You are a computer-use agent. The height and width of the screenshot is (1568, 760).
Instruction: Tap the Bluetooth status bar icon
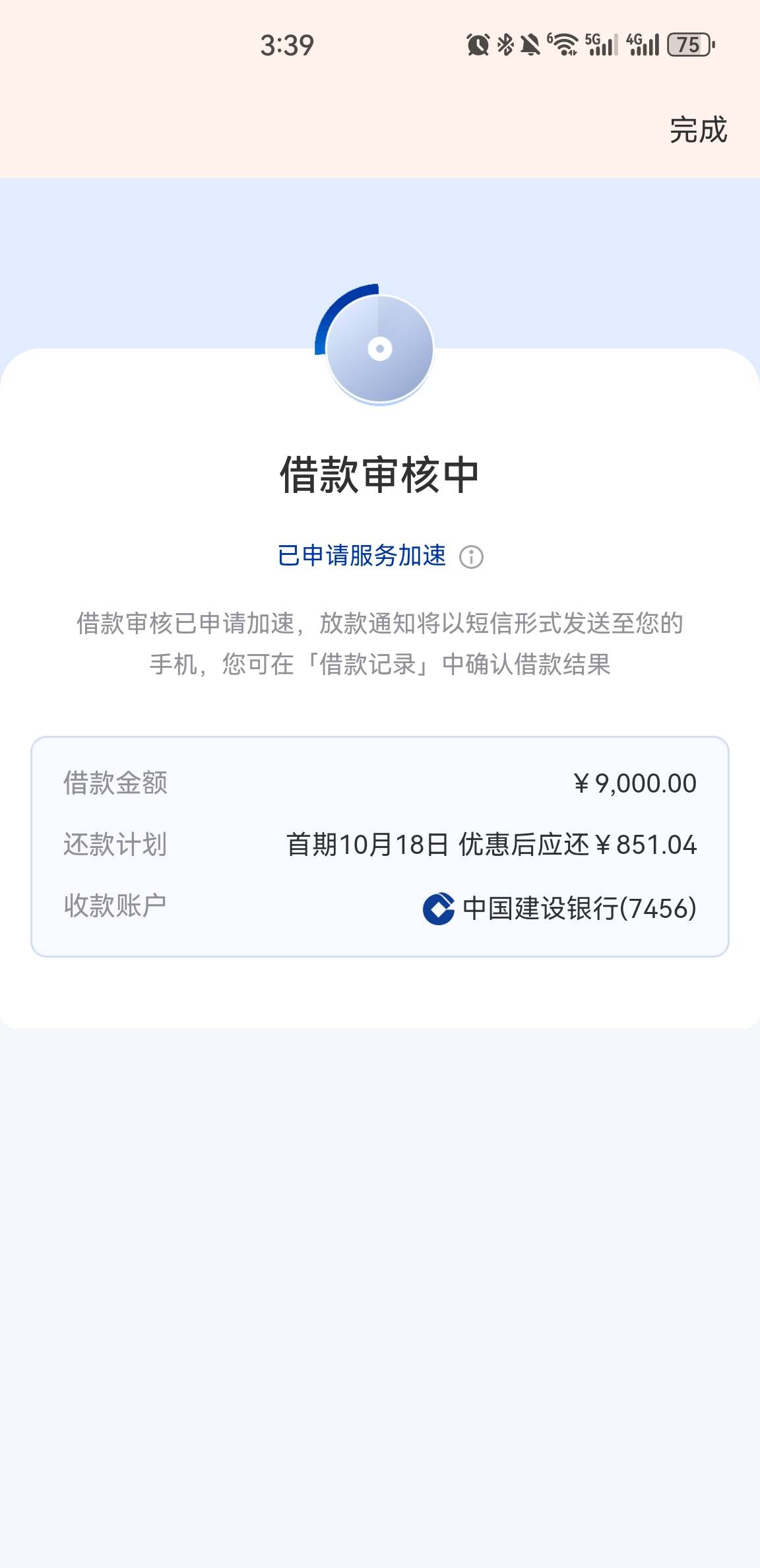pos(505,45)
